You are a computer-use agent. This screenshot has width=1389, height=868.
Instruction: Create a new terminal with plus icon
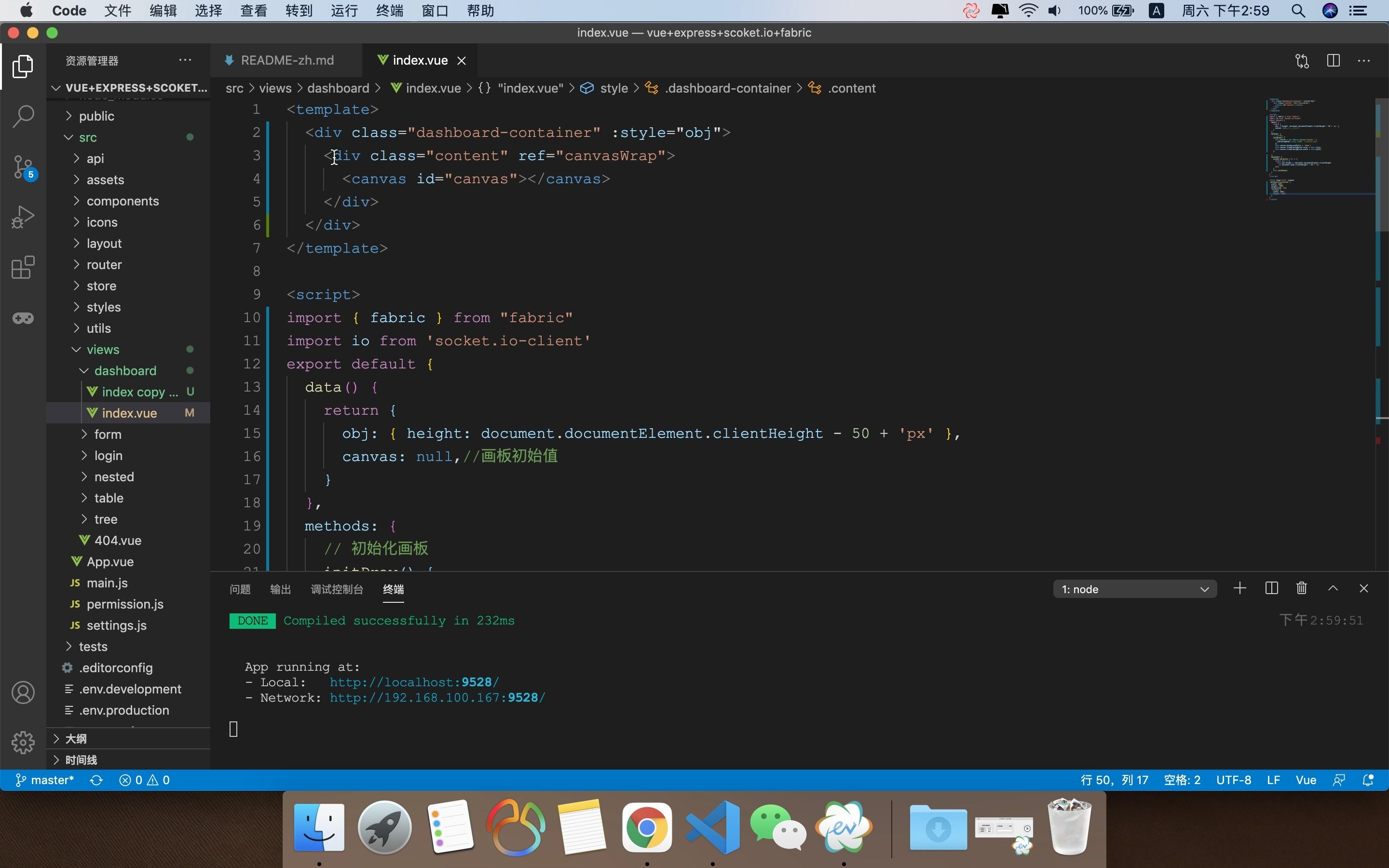click(x=1240, y=588)
